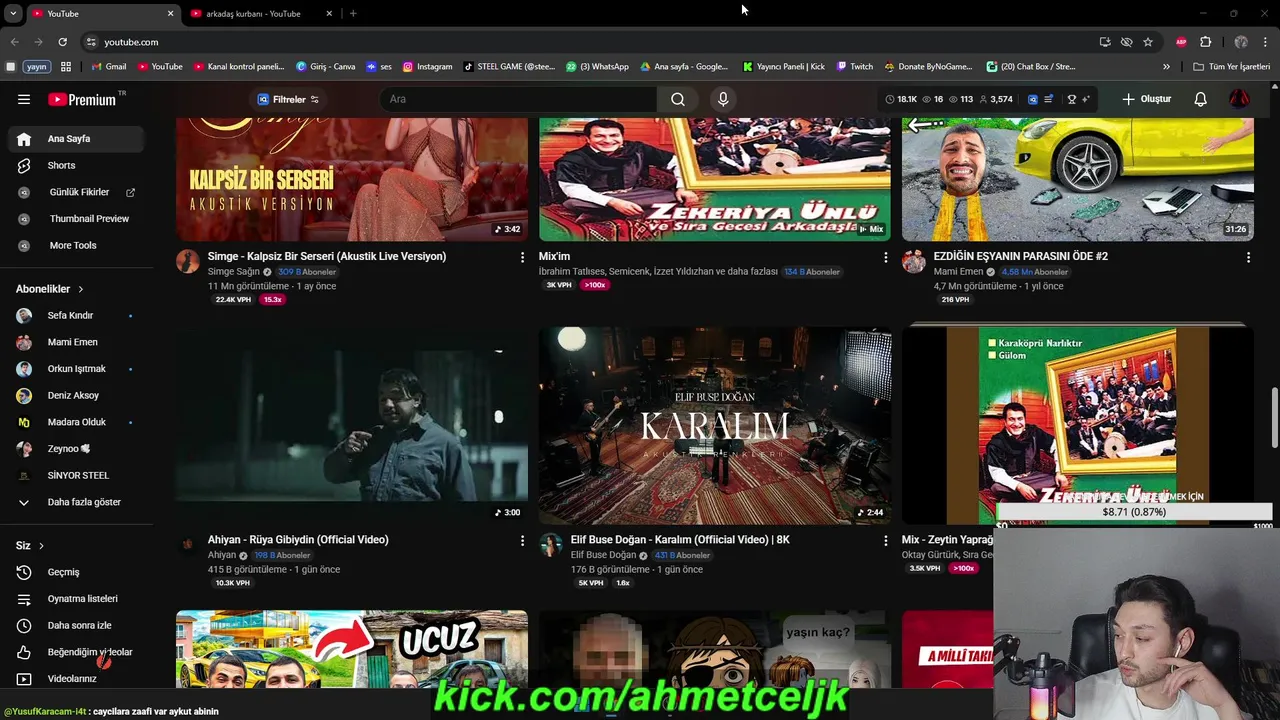
Task: Click the page vertical scrollbar thumb
Action: coord(1274,417)
